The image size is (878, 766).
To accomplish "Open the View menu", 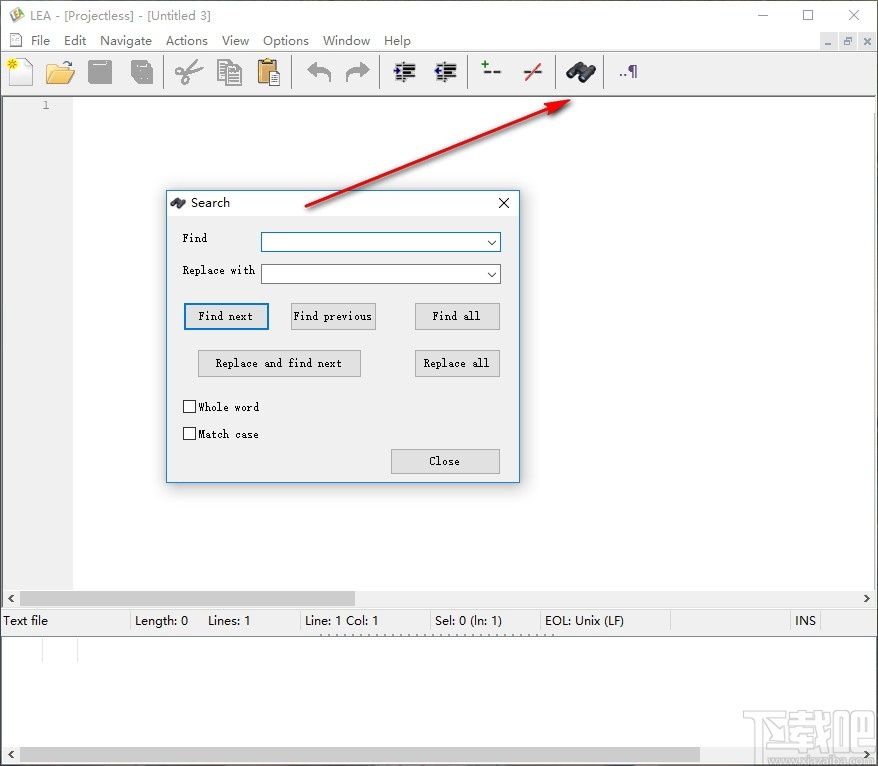I will (235, 40).
